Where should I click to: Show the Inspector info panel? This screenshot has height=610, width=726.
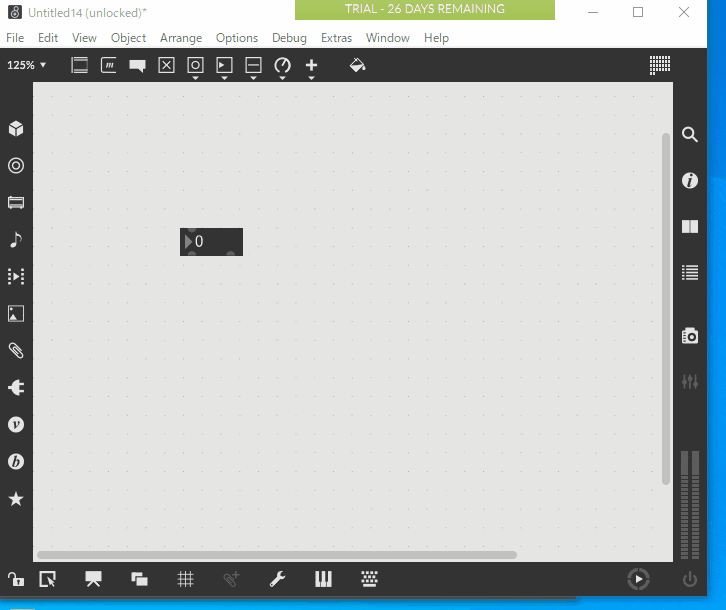690,180
